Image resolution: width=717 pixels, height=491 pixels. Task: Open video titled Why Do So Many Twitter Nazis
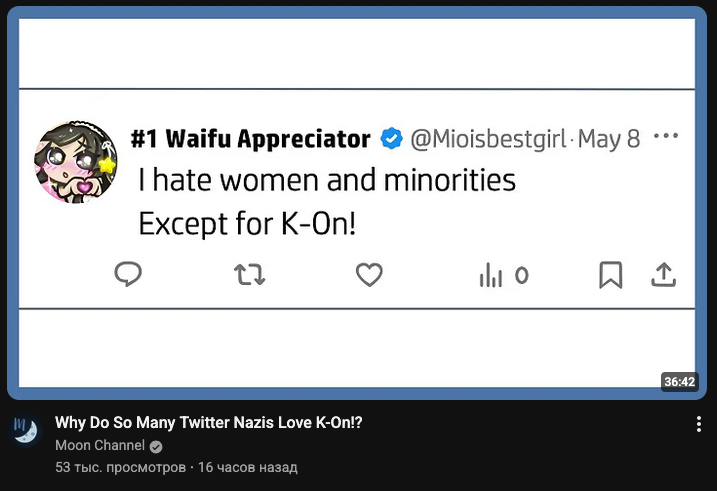pyautogui.click(x=208, y=423)
